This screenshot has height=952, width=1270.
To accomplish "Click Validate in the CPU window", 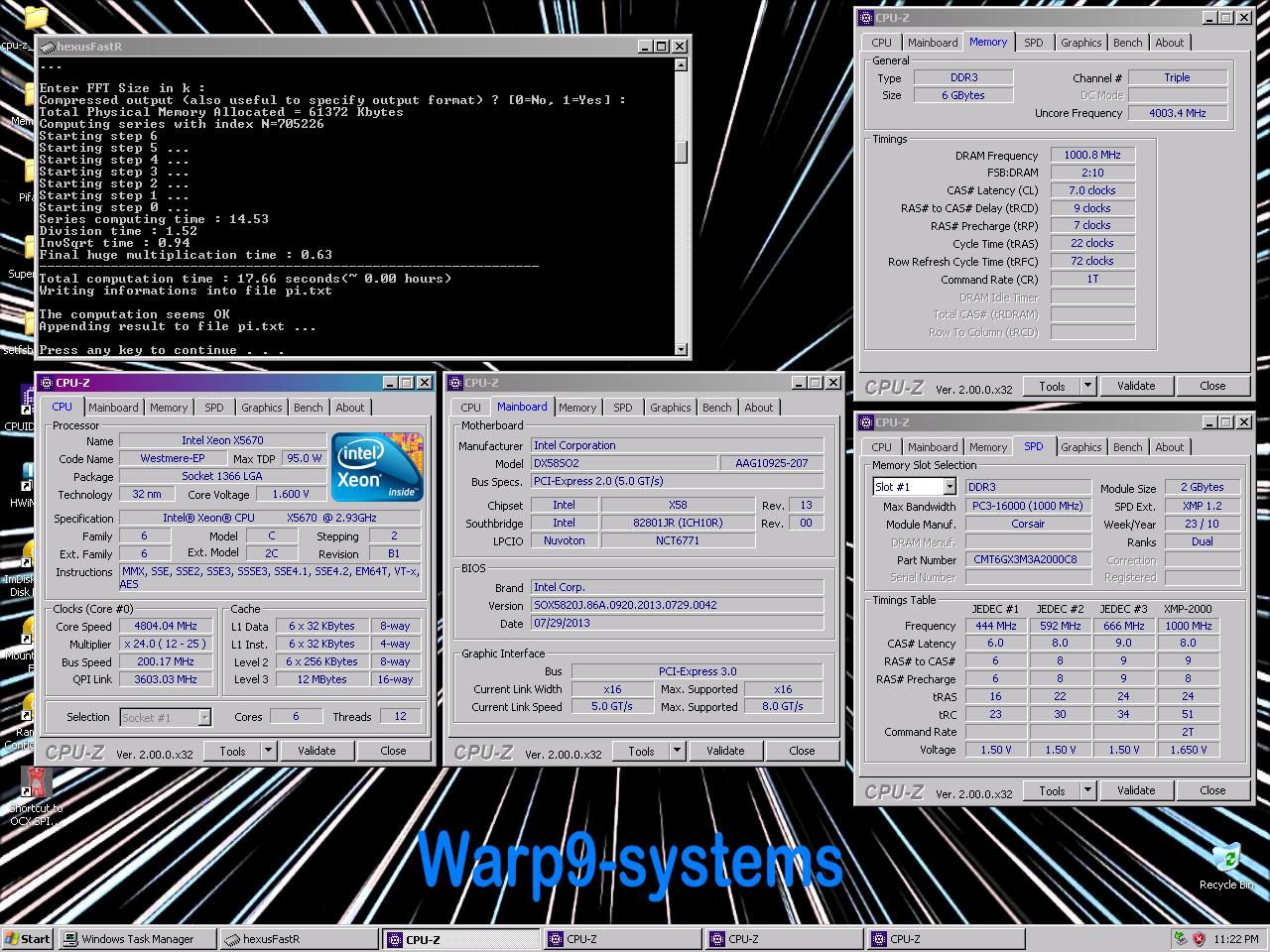I will click(317, 751).
